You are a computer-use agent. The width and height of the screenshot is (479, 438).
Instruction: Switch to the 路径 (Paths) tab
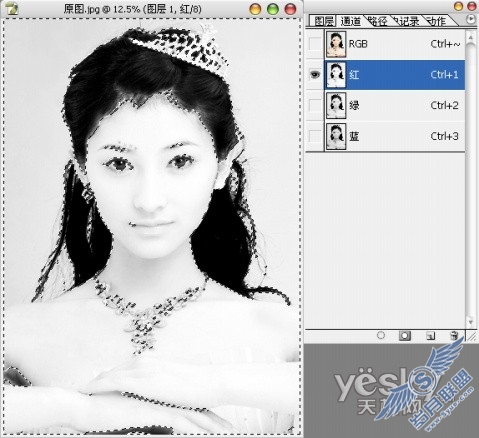point(378,21)
